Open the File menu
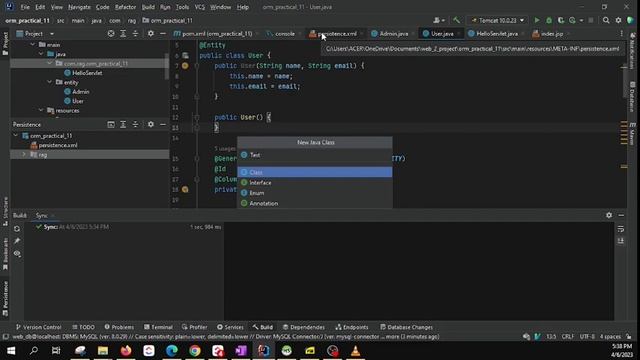The width and height of the screenshot is (640, 360). [25, 7]
